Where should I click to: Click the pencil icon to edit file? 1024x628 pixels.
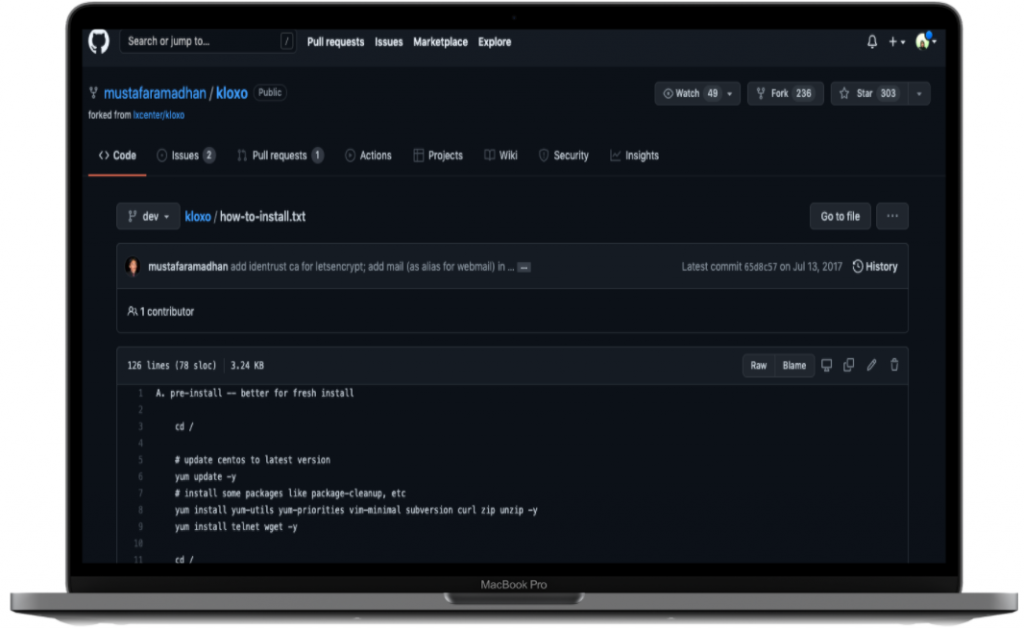click(871, 365)
